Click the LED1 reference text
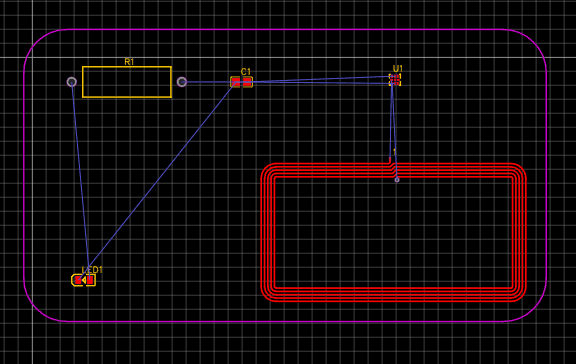 [92, 270]
